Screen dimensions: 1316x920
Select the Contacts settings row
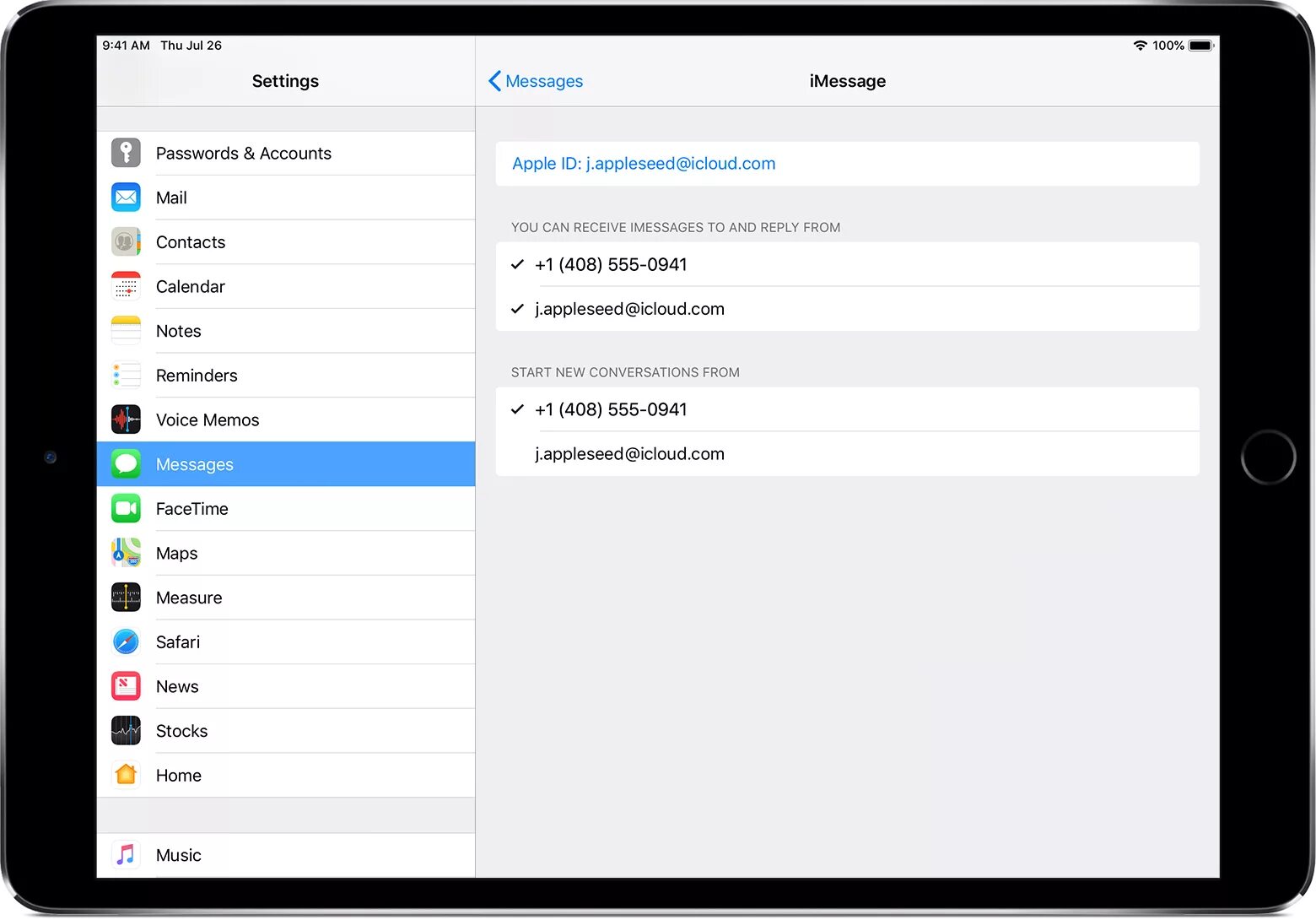pos(286,242)
